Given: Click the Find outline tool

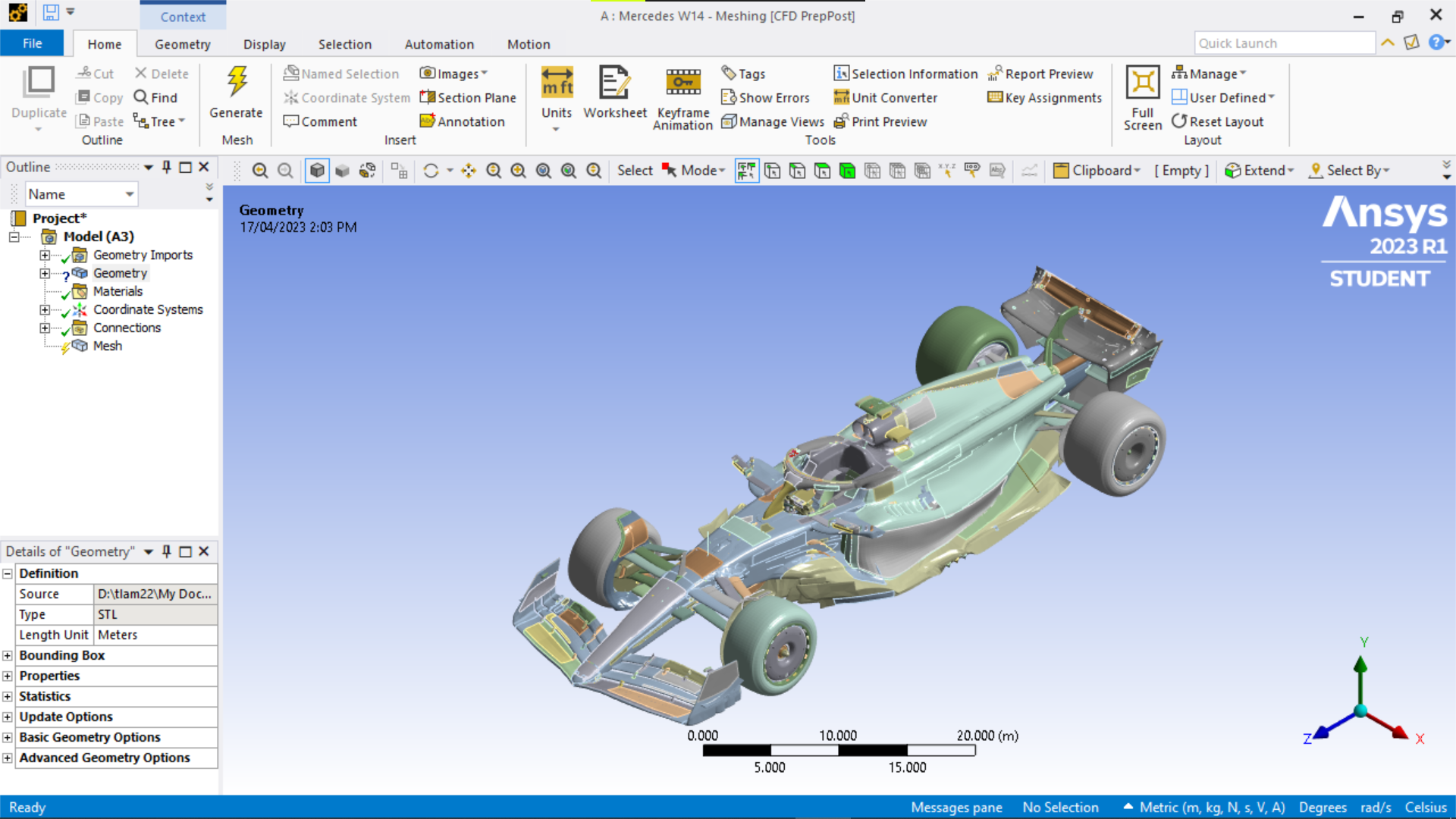Looking at the screenshot, I should (155, 98).
